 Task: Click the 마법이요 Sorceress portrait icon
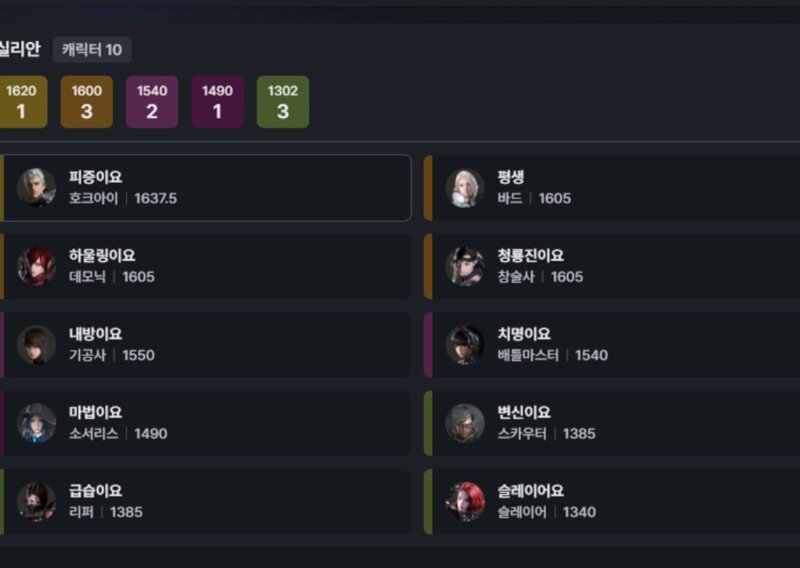[36, 423]
